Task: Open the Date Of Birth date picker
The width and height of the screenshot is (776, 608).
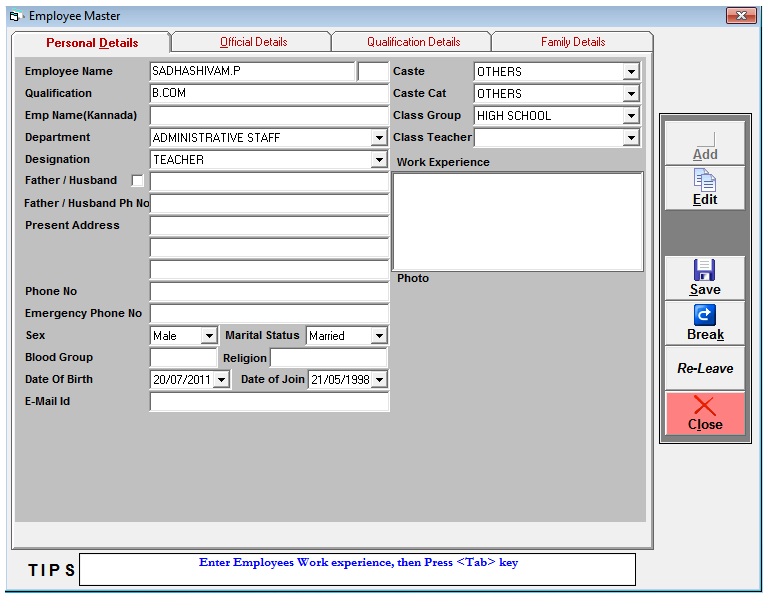Action: [x=221, y=380]
